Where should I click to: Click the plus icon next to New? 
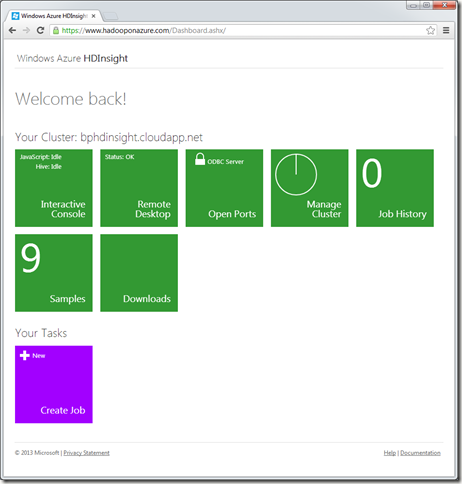point(25,355)
